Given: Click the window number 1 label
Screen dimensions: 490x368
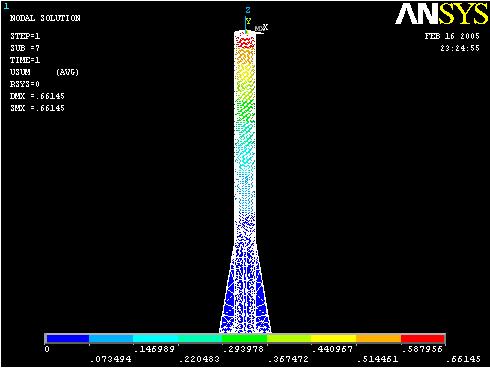Looking at the screenshot, I should click(x=6, y=6).
